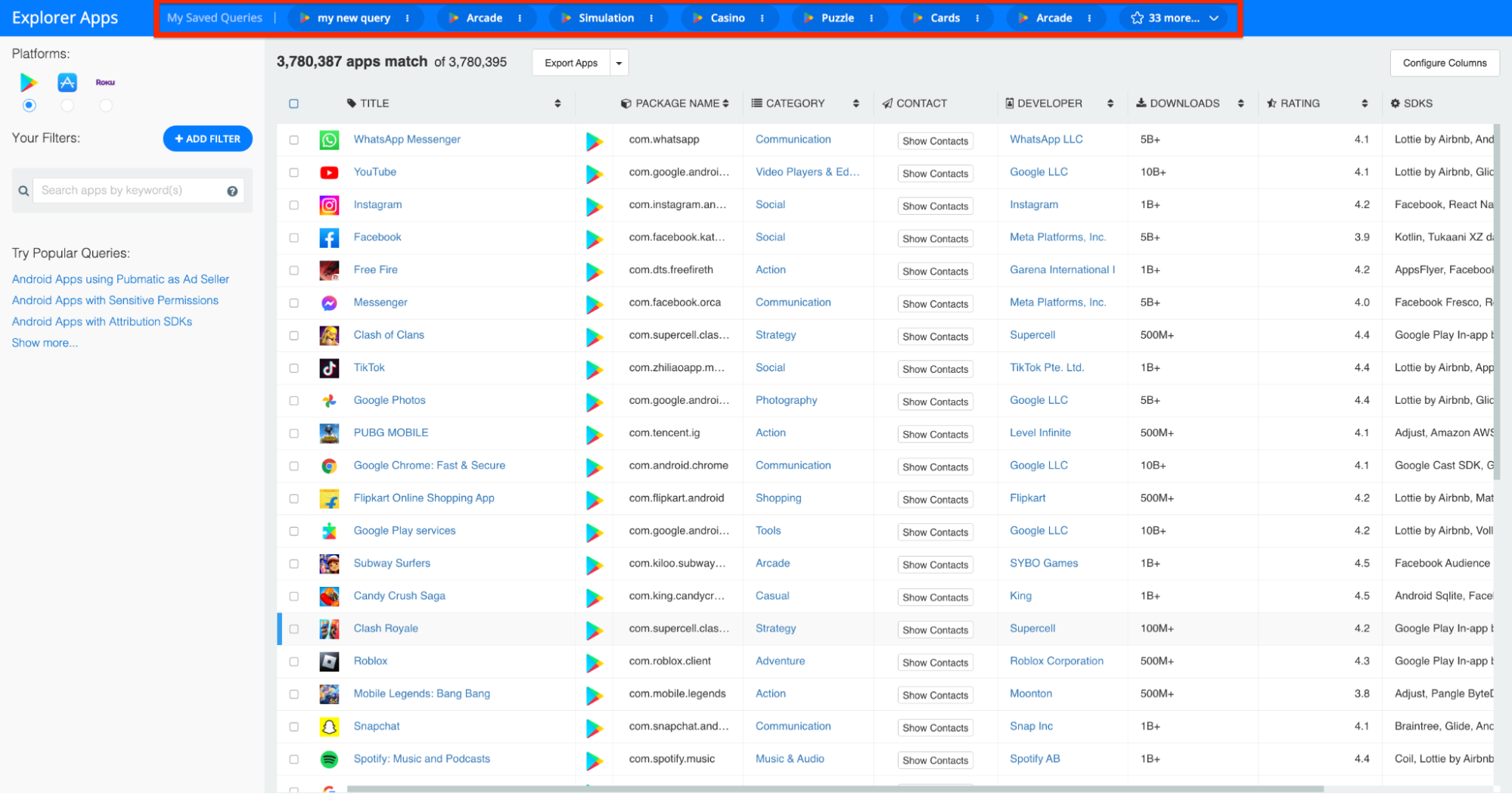Check the Instagram row checkbox
The image size is (1512, 794).
pos(294,205)
